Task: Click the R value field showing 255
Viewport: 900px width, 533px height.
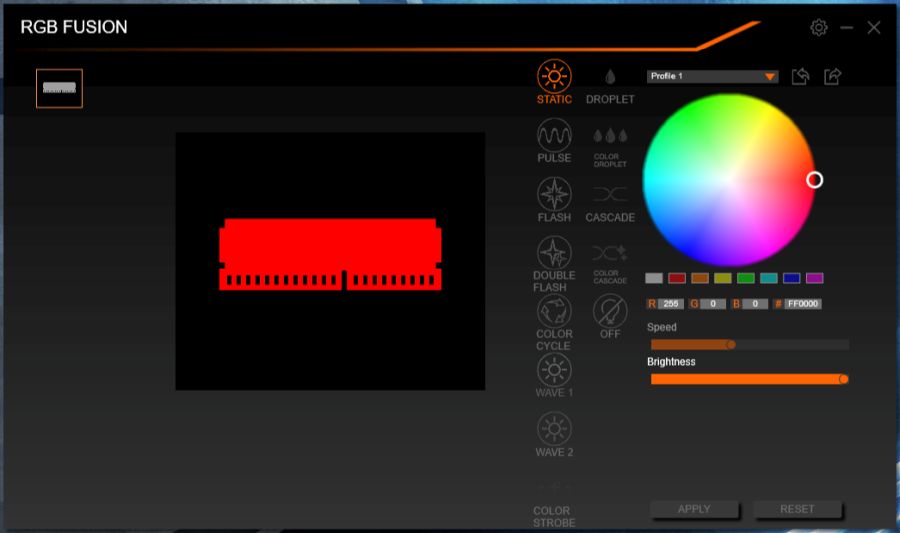Action: (x=670, y=304)
